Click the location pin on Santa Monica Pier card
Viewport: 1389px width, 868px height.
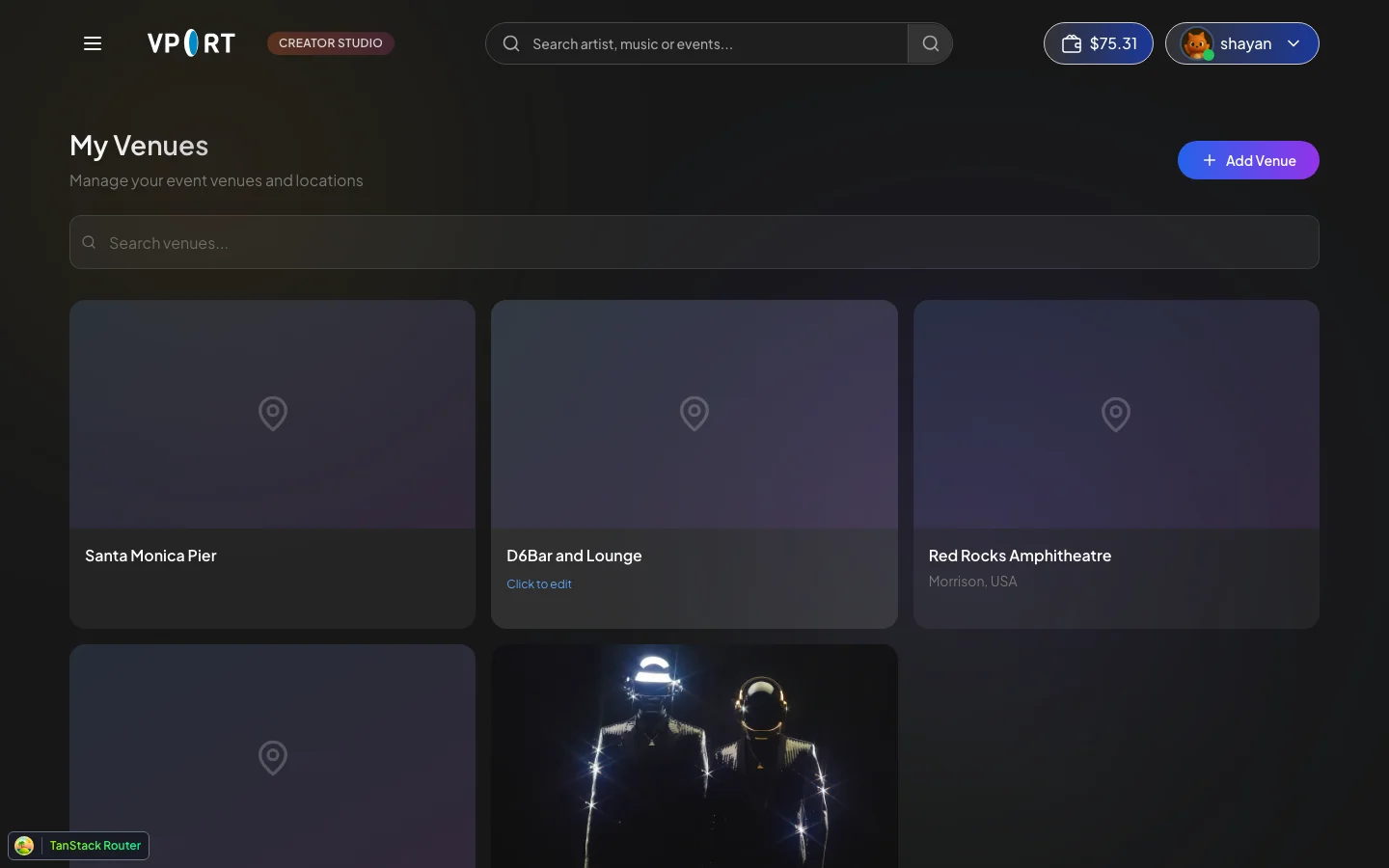coord(273,414)
